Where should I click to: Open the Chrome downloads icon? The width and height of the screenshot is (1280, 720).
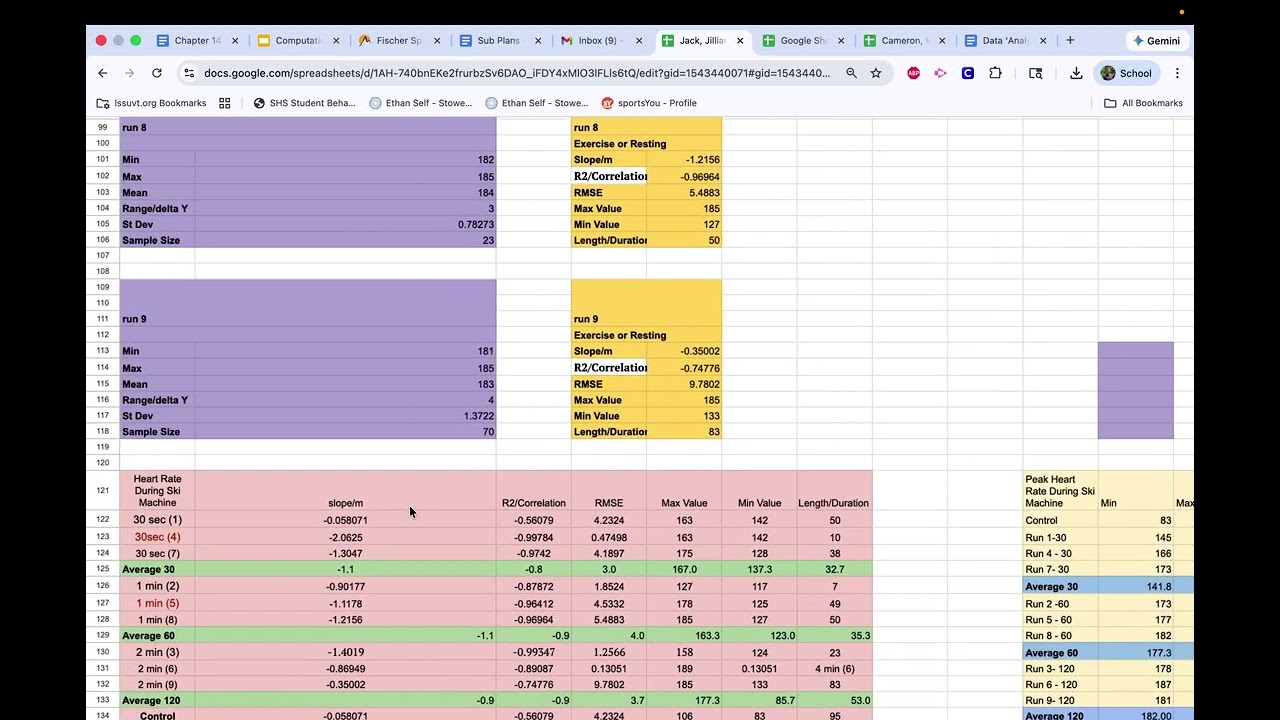1076,73
